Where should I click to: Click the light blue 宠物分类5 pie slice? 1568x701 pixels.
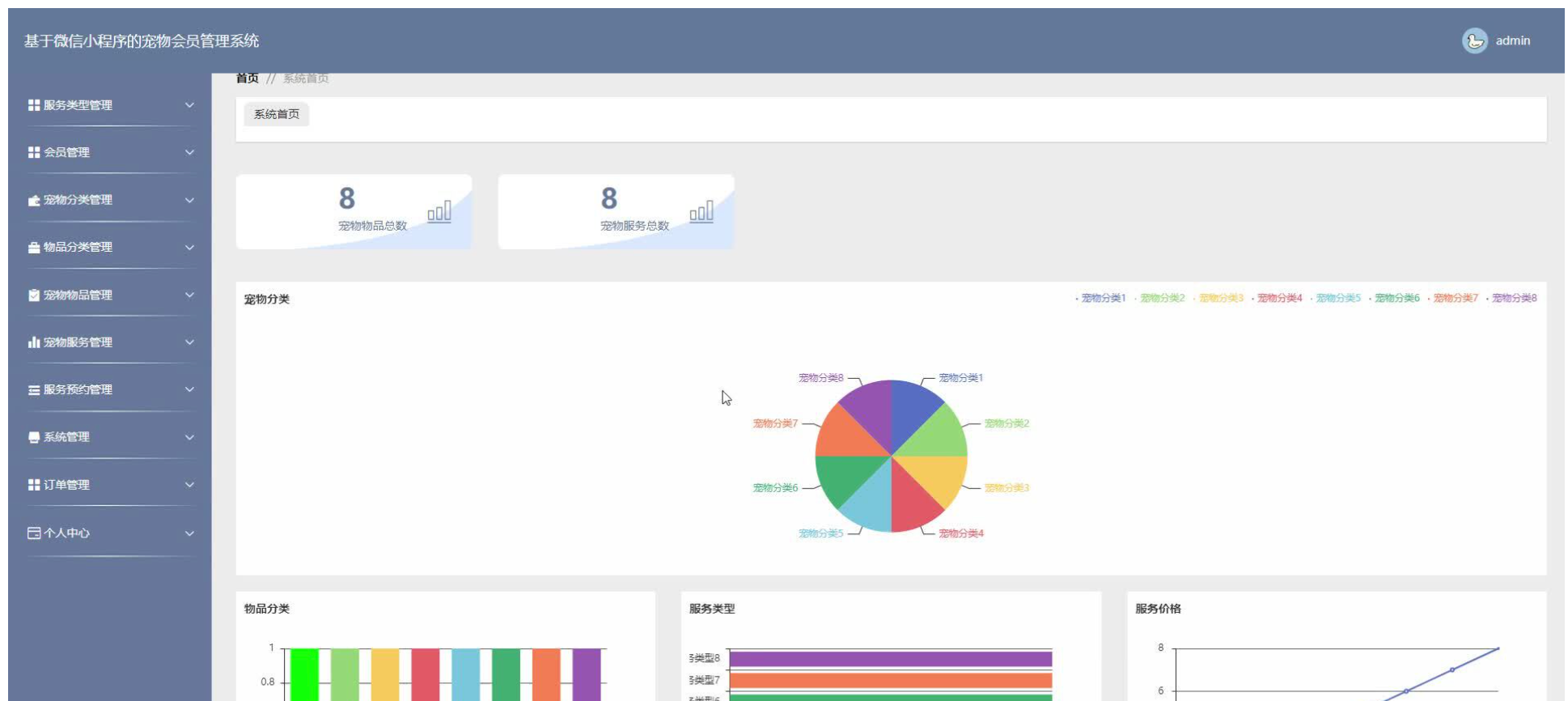click(872, 502)
